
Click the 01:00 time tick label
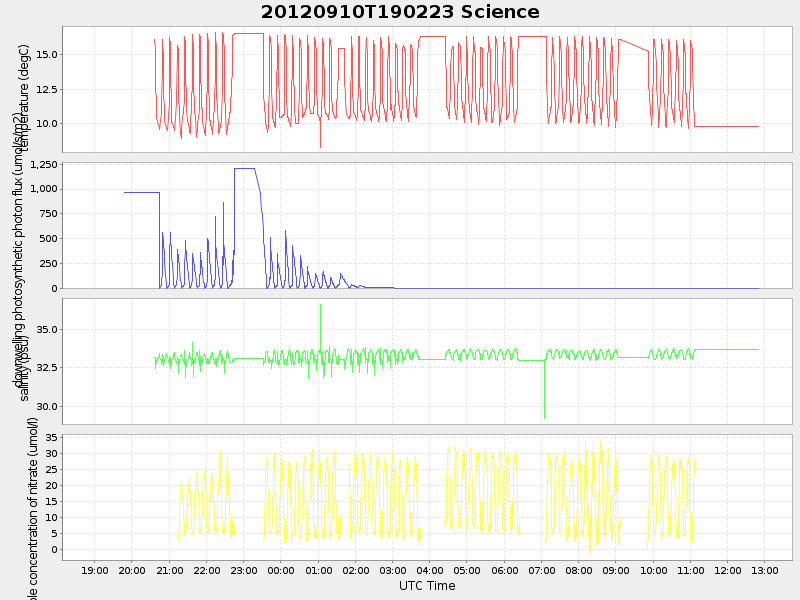click(319, 570)
